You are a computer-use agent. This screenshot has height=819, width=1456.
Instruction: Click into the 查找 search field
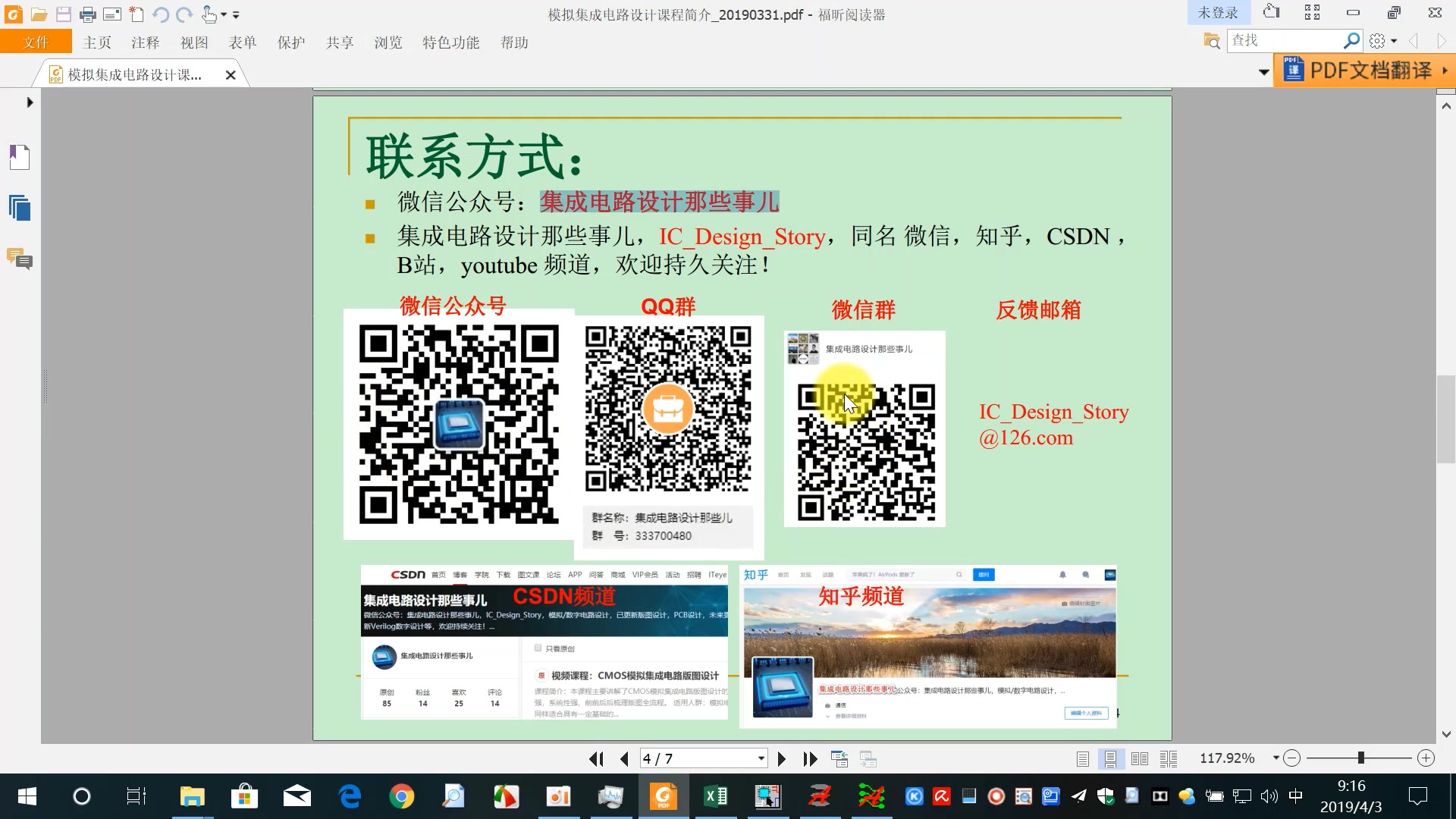tap(1285, 40)
